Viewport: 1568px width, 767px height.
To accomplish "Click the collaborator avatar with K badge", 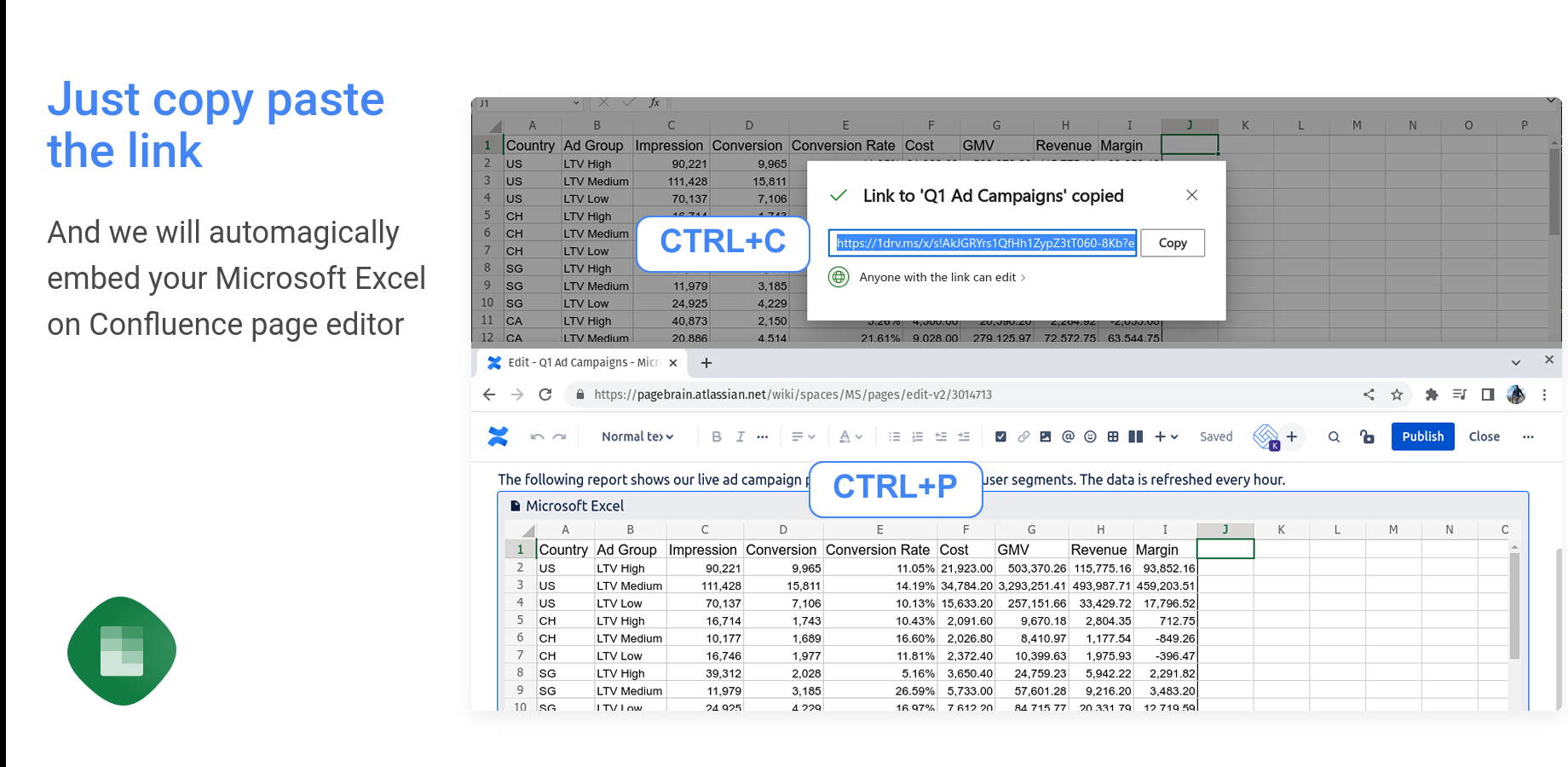I will pyautogui.click(x=1266, y=437).
